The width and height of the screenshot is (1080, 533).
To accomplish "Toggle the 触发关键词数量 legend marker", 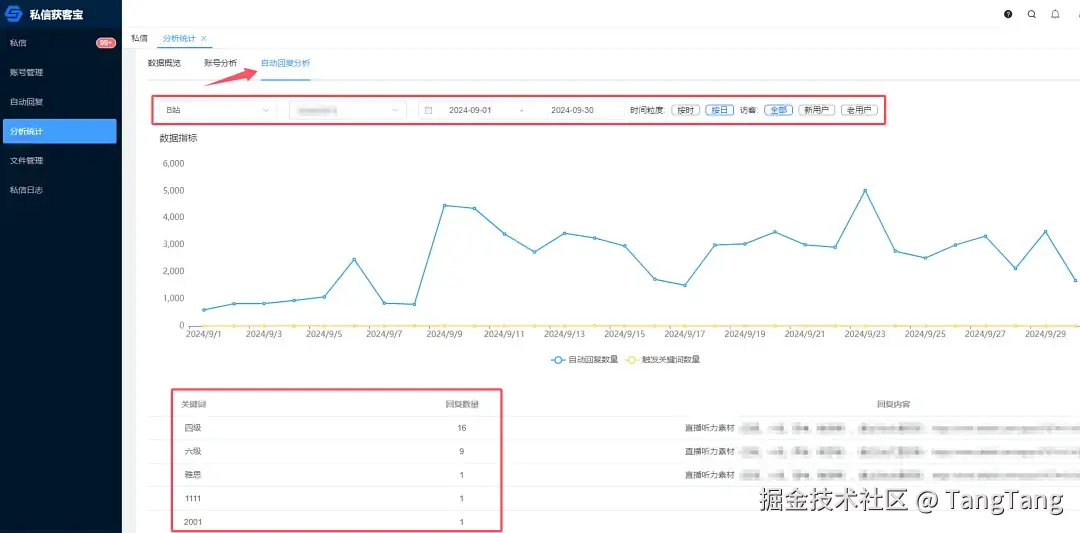I will pos(631,359).
